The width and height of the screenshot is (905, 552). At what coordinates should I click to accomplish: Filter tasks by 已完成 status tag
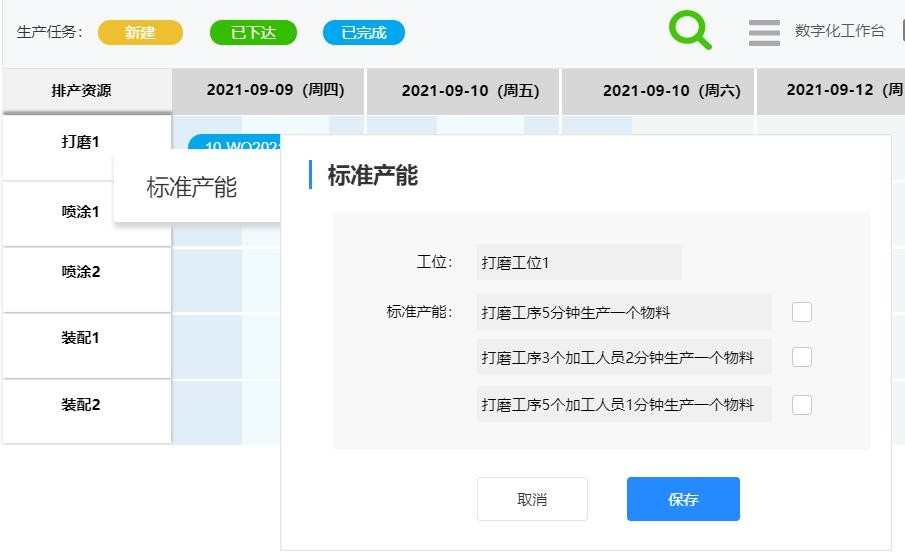click(x=363, y=33)
